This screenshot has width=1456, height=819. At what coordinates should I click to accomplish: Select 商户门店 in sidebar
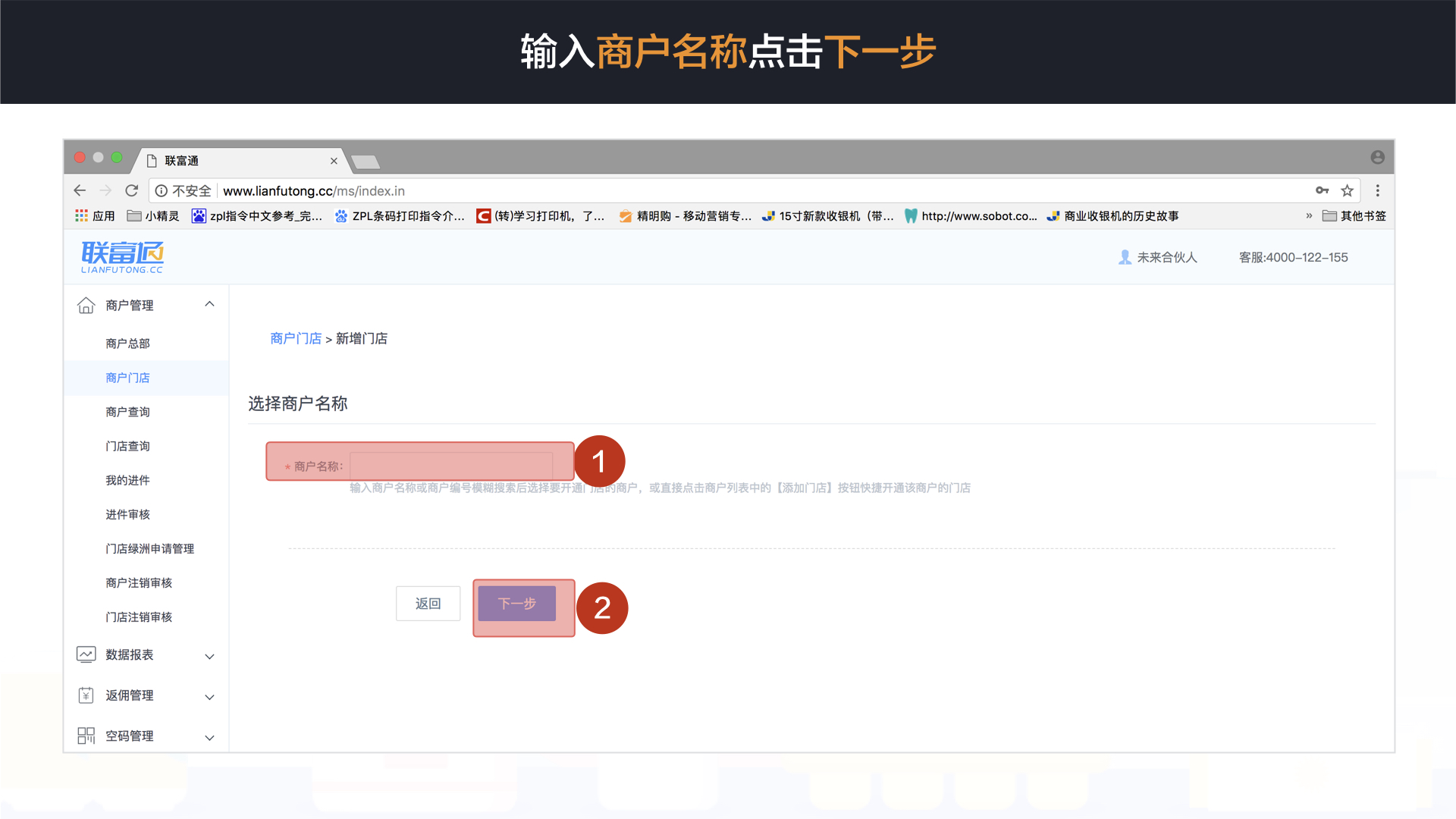[x=127, y=378]
